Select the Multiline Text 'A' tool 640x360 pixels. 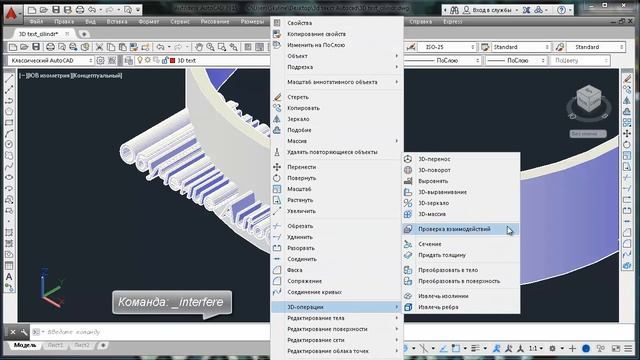9,277
